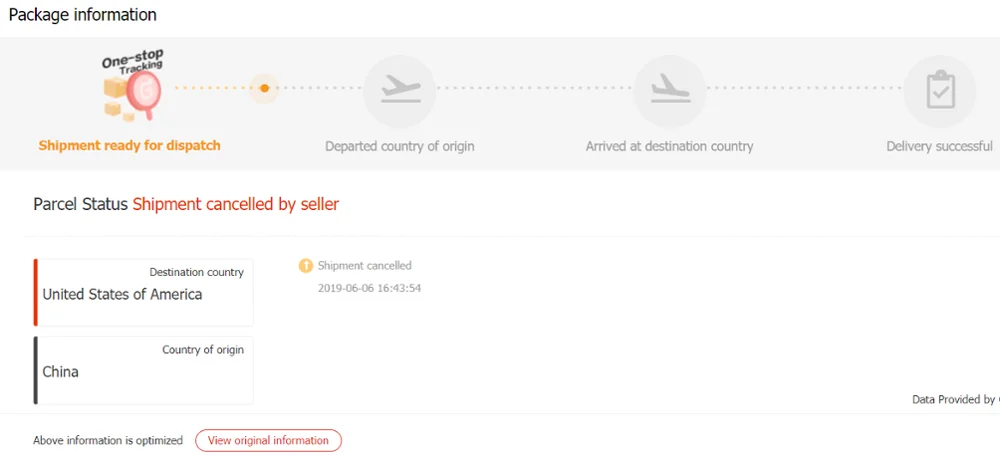Click the orange progress dot marker
Viewport: 1000px width, 467px height.
point(264,89)
